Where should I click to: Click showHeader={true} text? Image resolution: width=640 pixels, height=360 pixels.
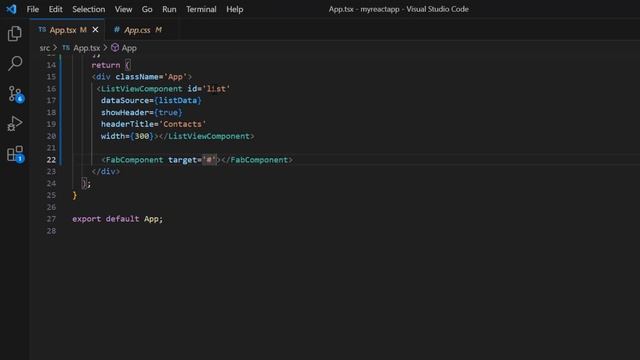142,112
